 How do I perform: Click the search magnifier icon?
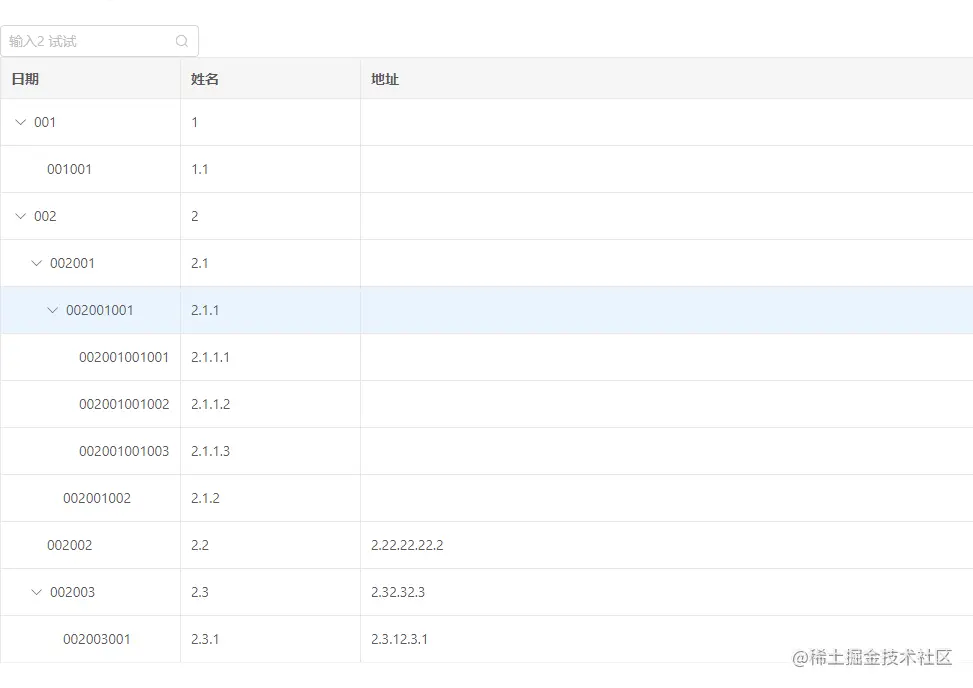pos(180,40)
